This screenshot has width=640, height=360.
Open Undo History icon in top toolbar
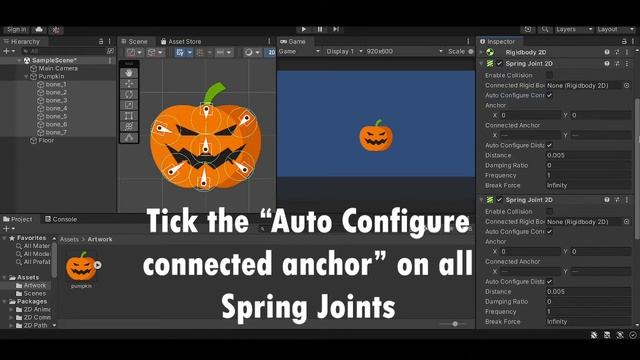tap(528, 29)
